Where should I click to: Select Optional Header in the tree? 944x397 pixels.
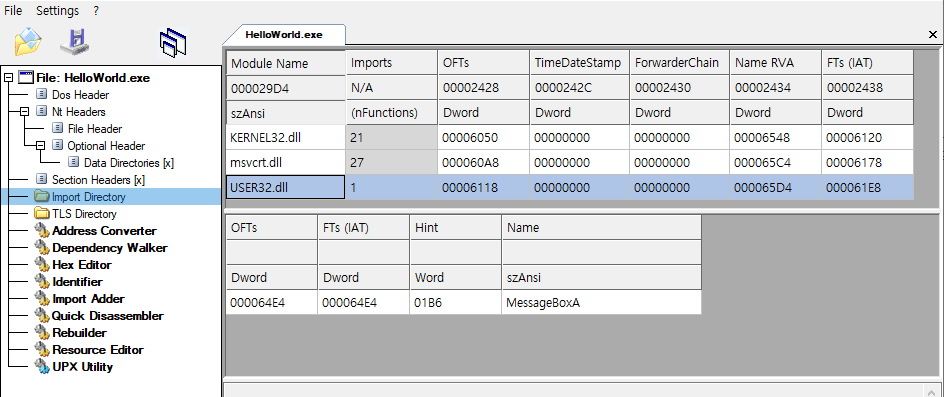pyautogui.click(x=106, y=145)
